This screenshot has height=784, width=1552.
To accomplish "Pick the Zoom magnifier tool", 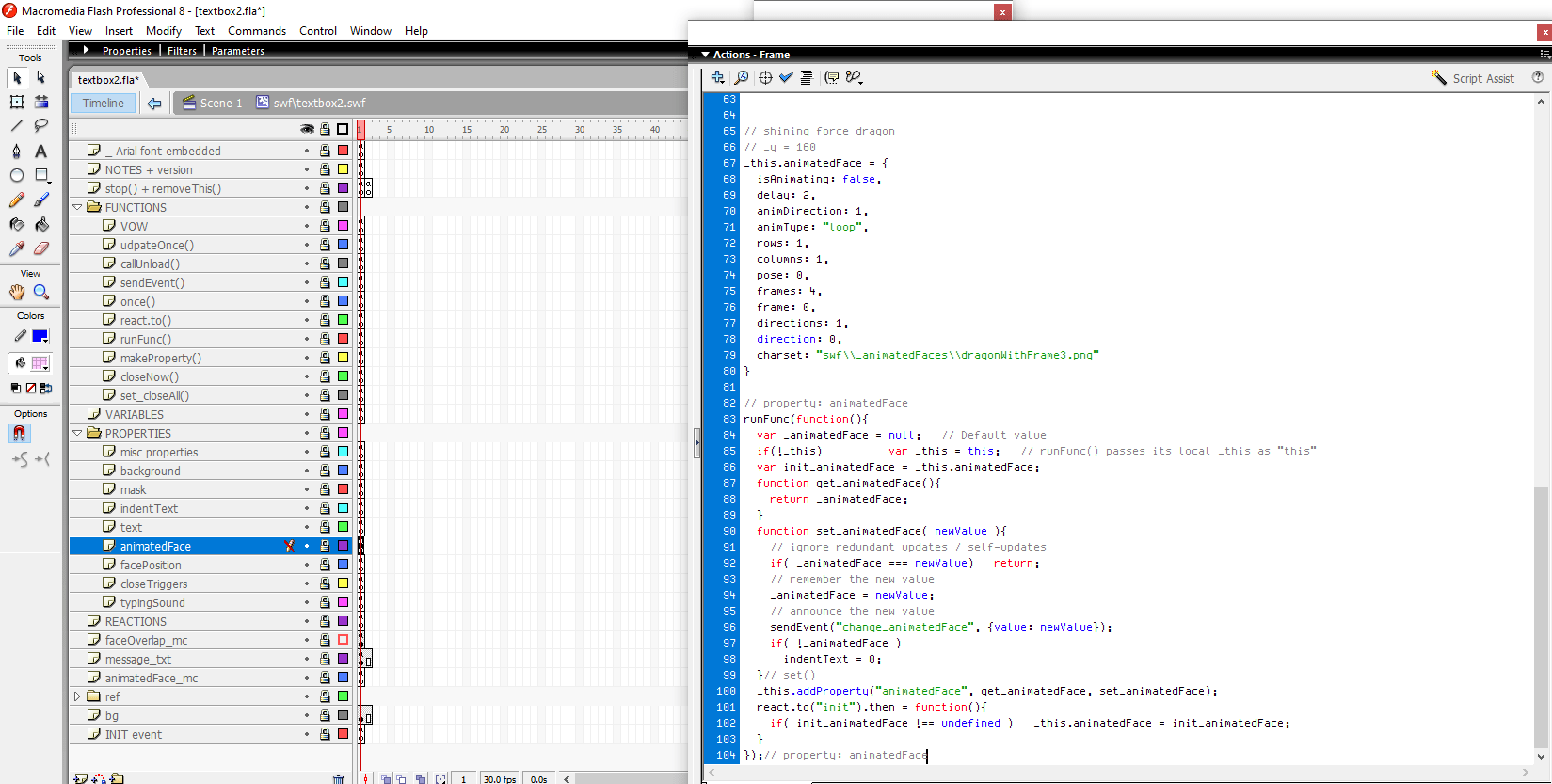I will click(40, 293).
